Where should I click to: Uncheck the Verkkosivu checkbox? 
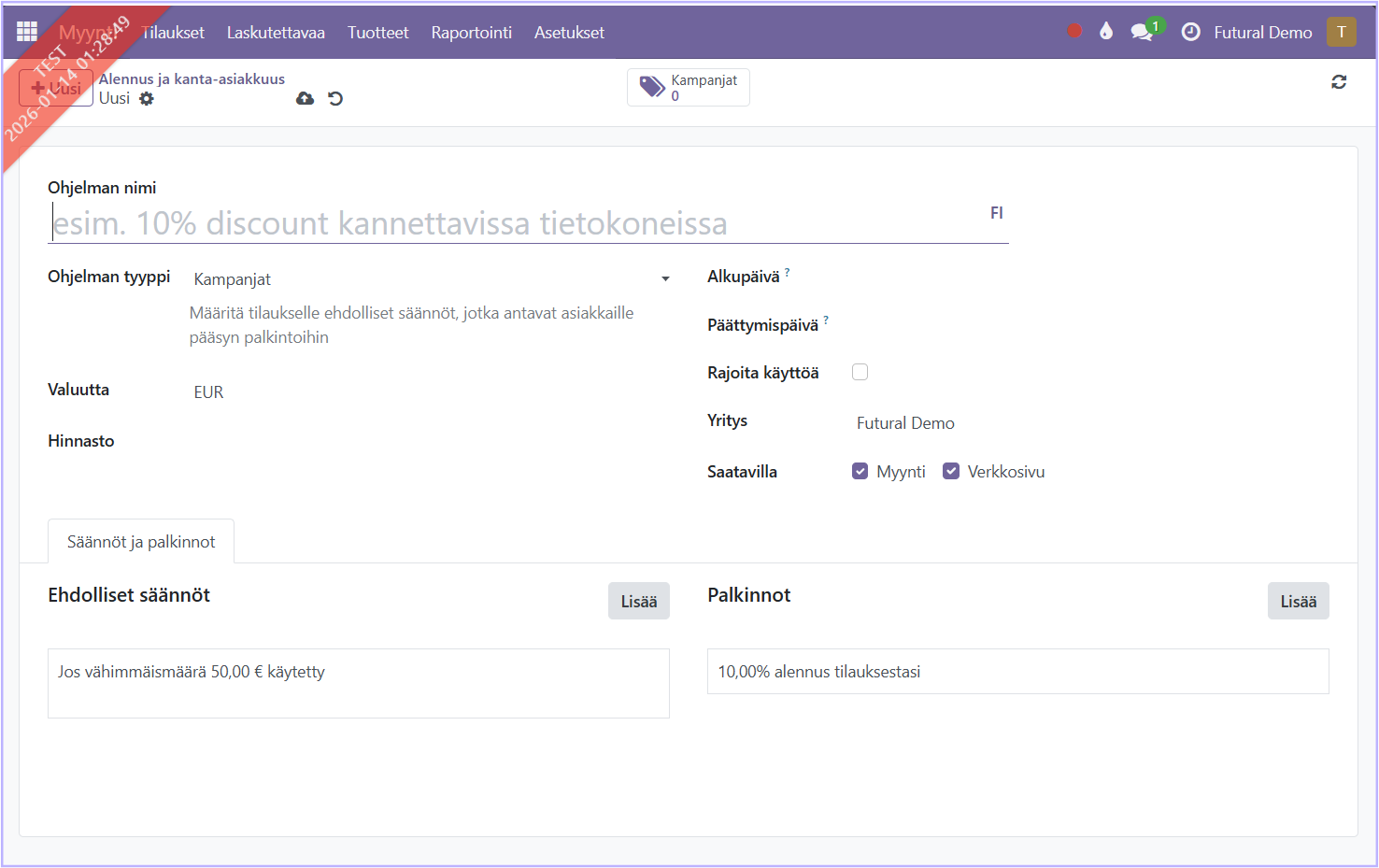pyautogui.click(x=951, y=471)
